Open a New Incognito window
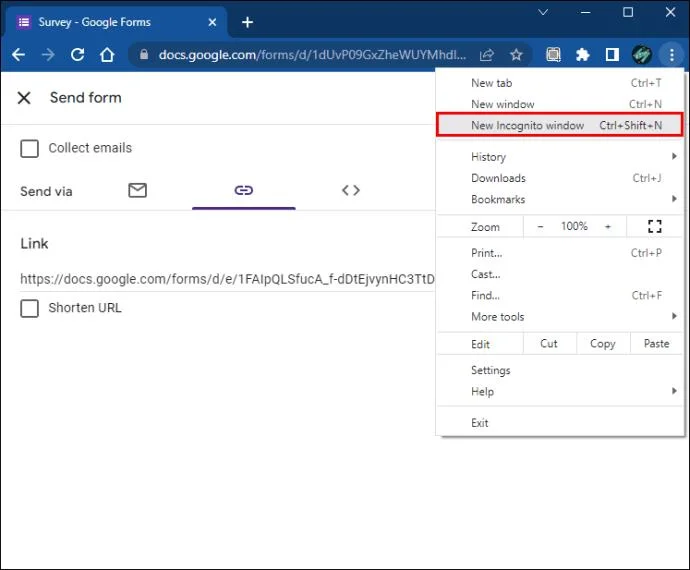Viewport: 690px width, 570px height. (560, 125)
